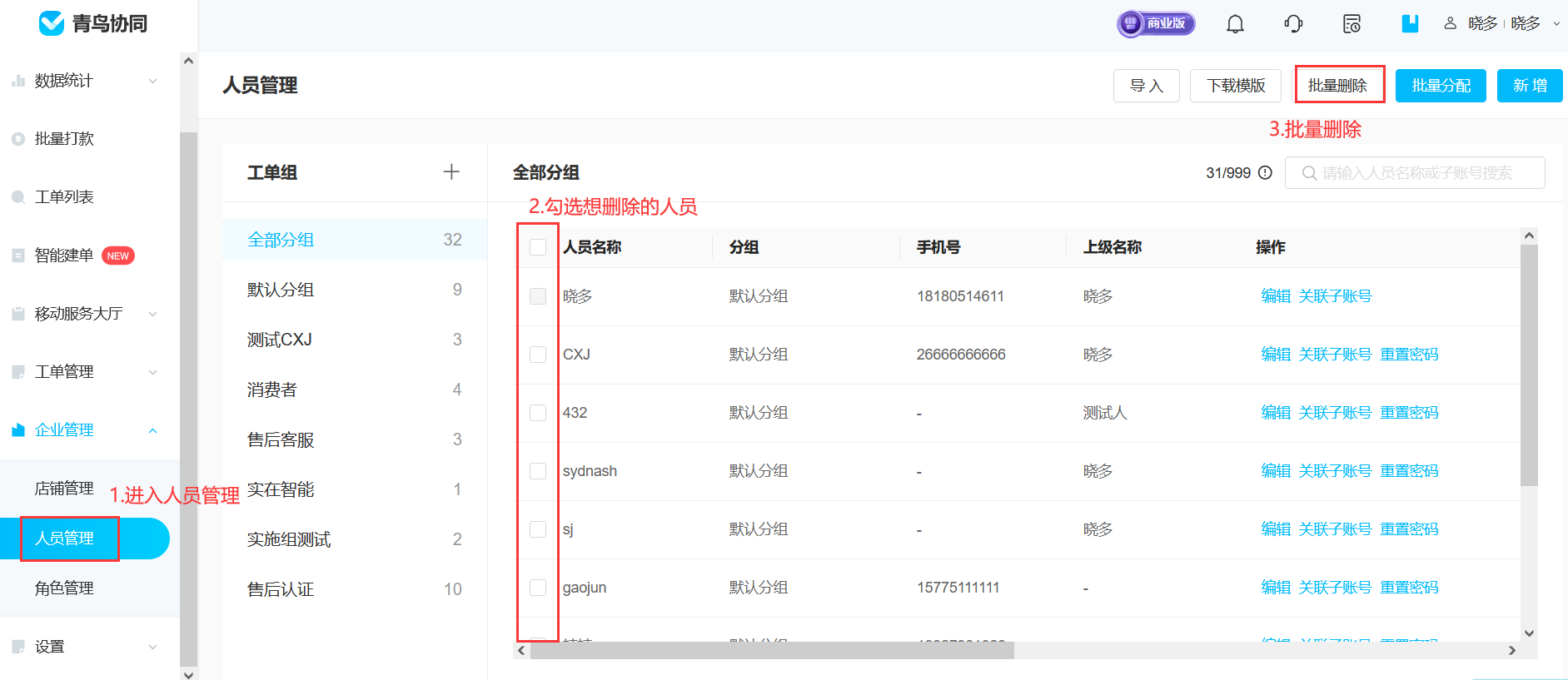Click 重置密码 for sydnash
Screen dimensions: 1568x680
pos(1409,471)
